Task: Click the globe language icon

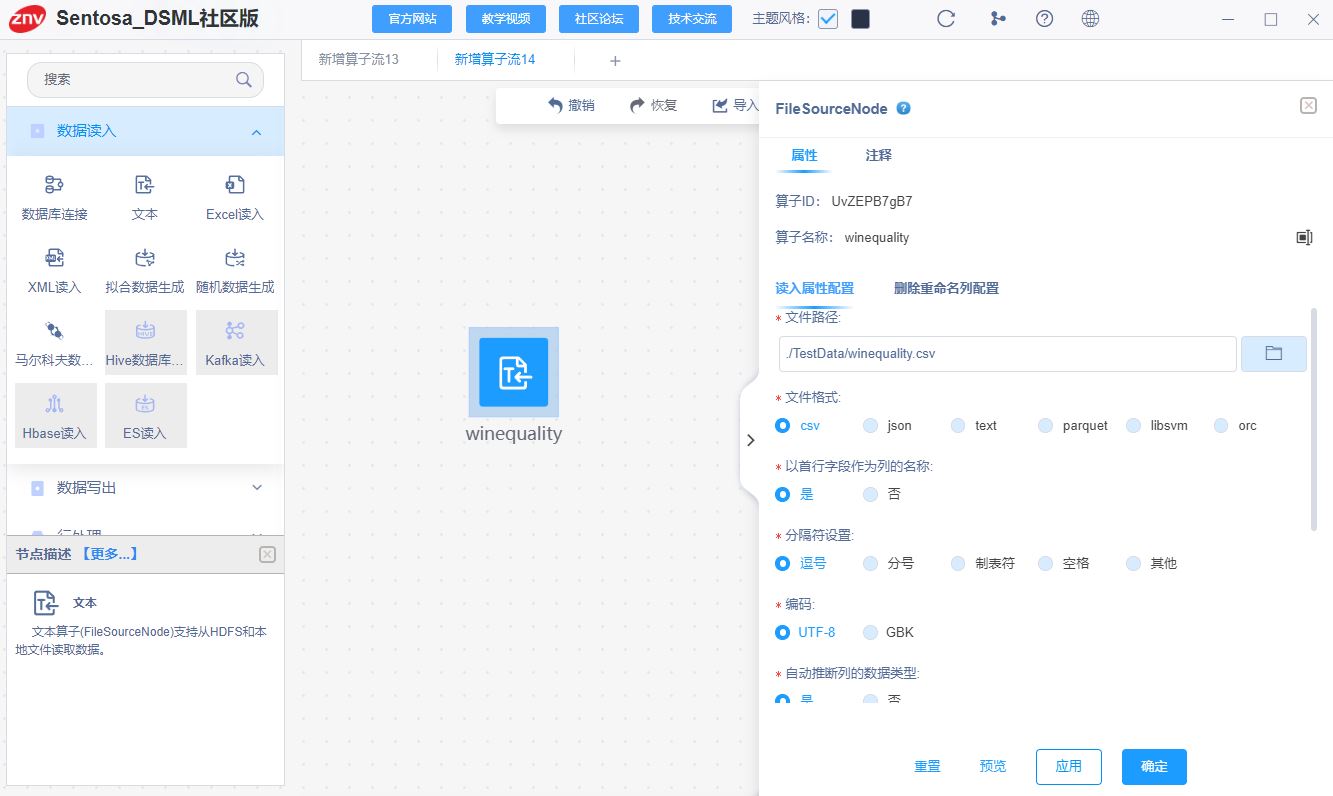Action: click(1091, 18)
